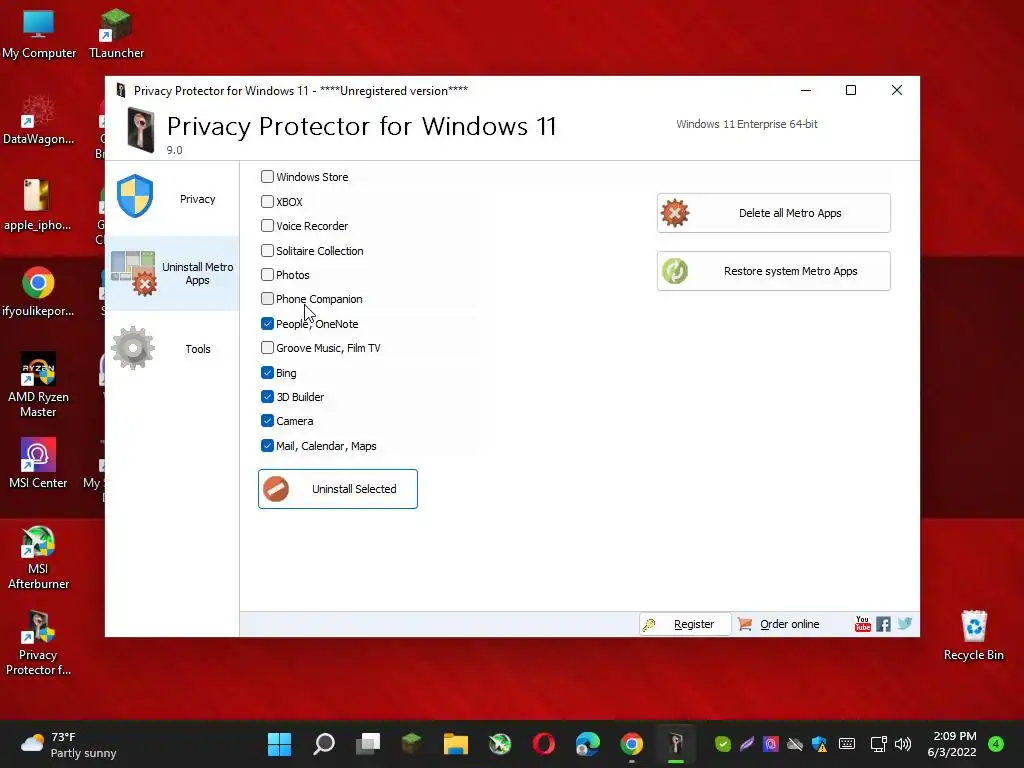Click the Privacy Protector keyhole logo in header
The height and width of the screenshot is (768, 1024).
[x=140, y=130]
